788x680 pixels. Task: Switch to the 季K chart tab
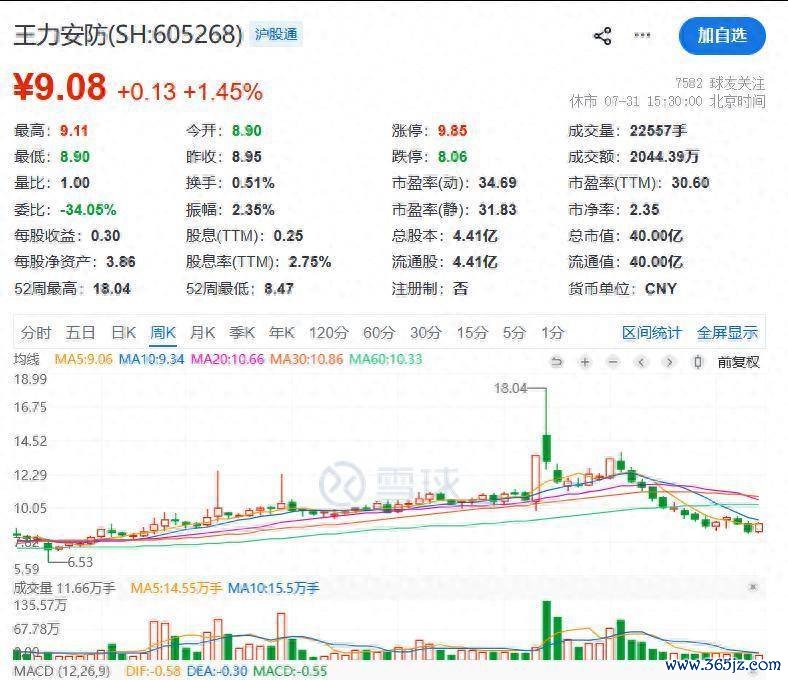point(242,333)
